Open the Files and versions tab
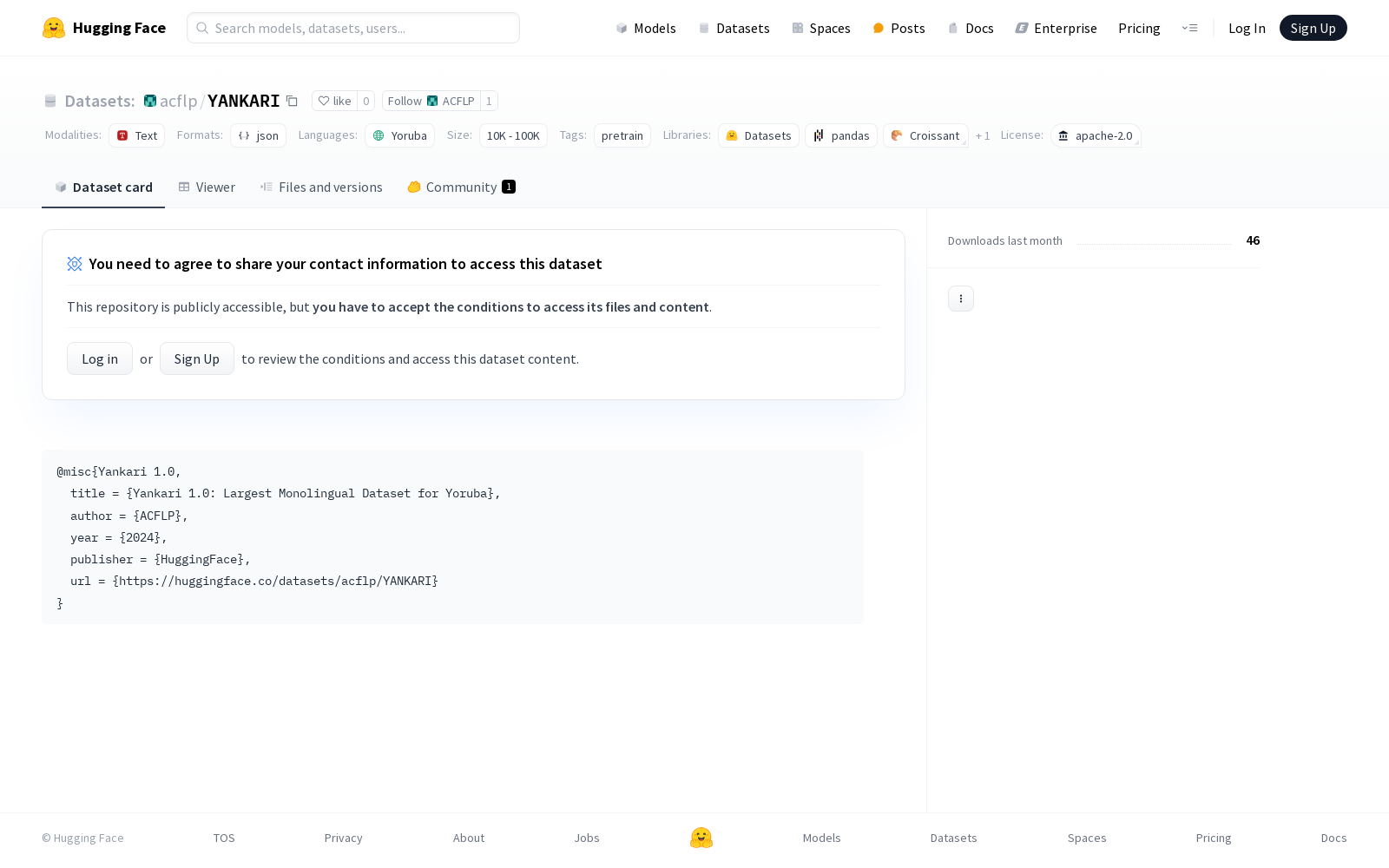1389x868 pixels. 321,187
